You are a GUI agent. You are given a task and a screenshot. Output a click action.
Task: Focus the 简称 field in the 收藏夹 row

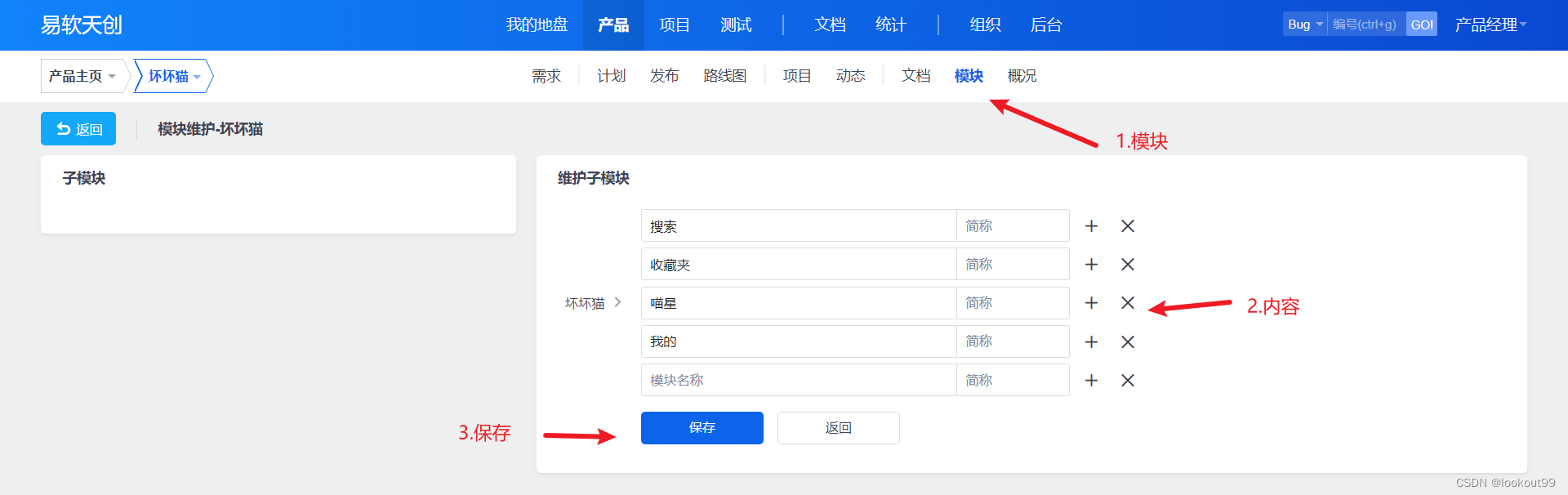click(1013, 264)
